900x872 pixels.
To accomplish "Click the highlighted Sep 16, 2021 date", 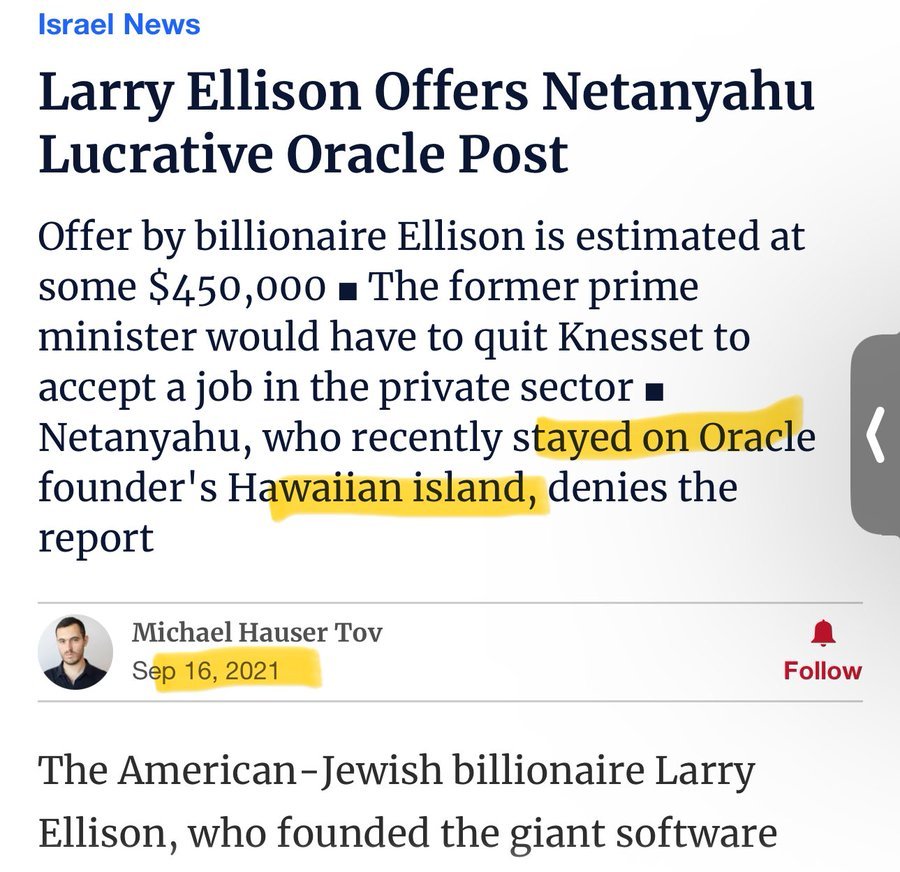I will pyautogui.click(x=205, y=671).
